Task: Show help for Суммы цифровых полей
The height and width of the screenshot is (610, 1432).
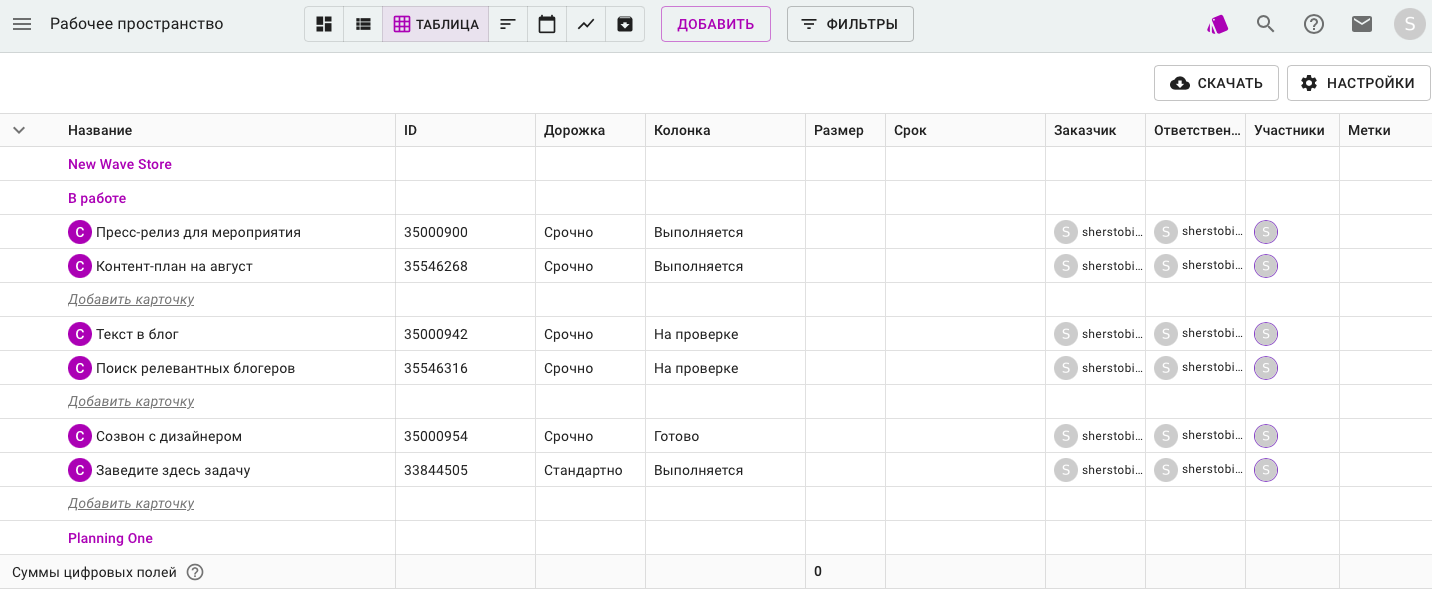Action: [195, 572]
